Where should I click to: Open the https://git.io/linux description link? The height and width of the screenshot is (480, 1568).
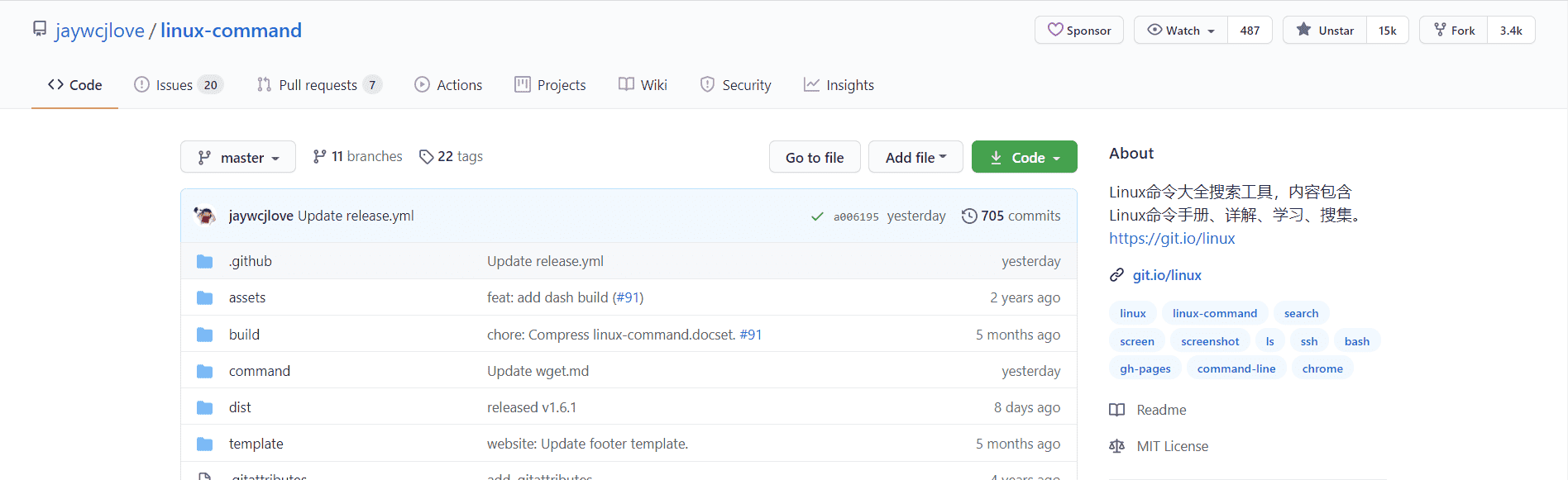[x=1172, y=238]
